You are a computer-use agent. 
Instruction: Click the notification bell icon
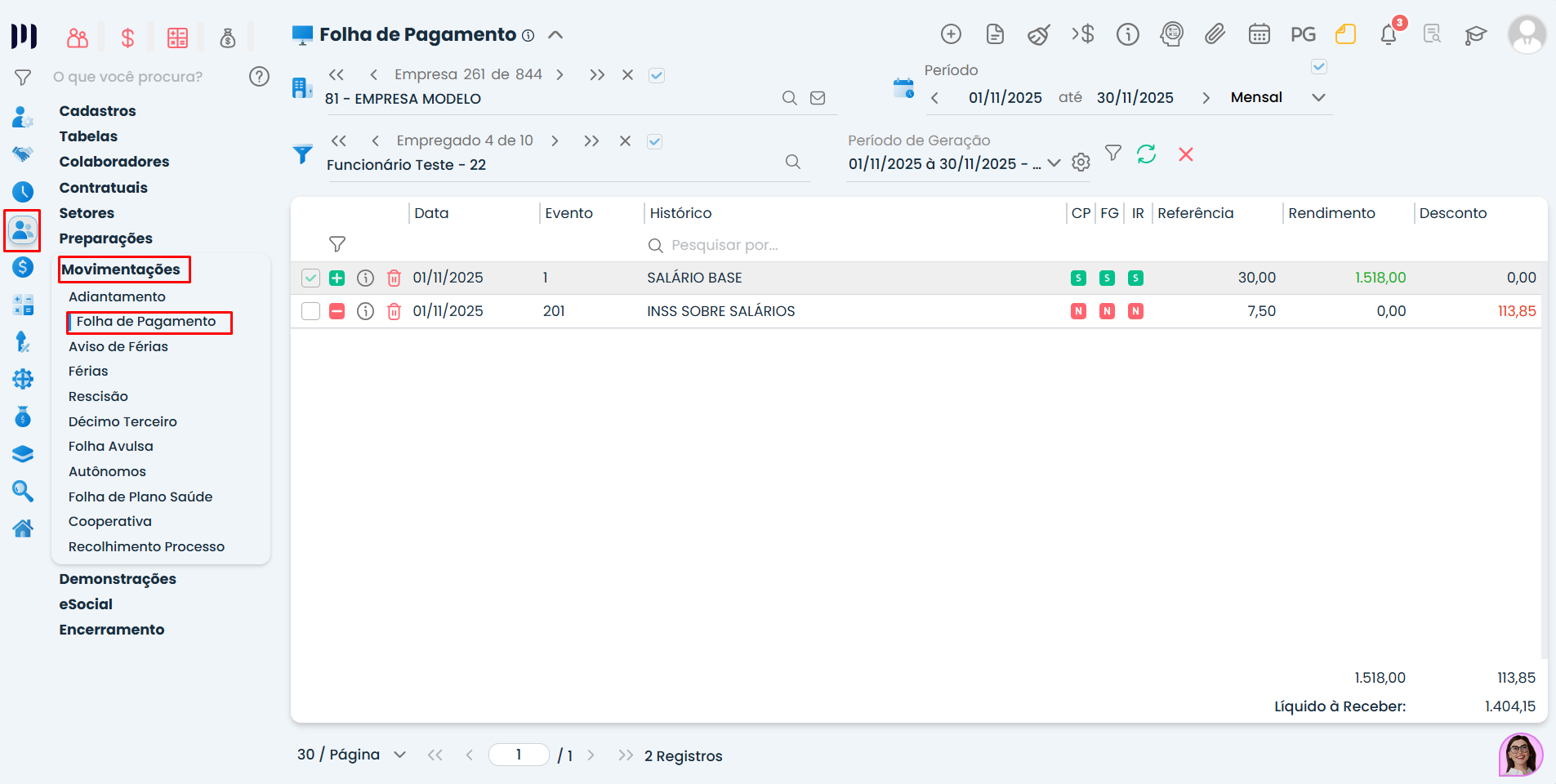pyautogui.click(x=1388, y=35)
